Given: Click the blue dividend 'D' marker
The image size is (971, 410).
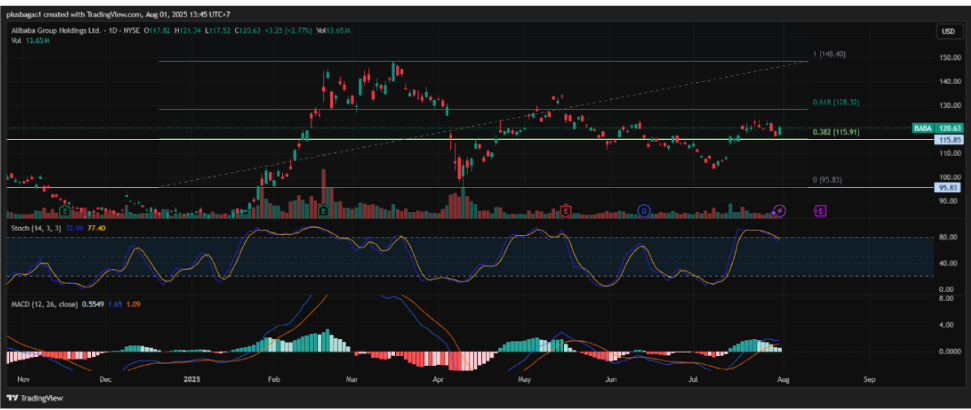Looking at the screenshot, I should pyautogui.click(x=643, y=211).
